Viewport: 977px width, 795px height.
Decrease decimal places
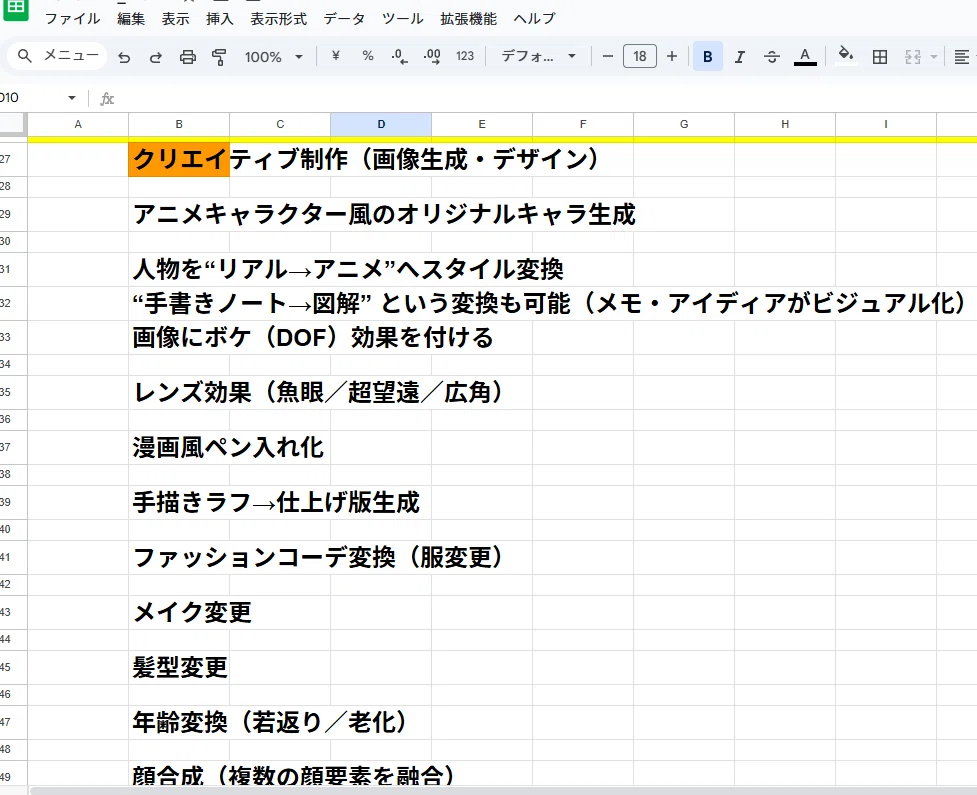[399, 57]
